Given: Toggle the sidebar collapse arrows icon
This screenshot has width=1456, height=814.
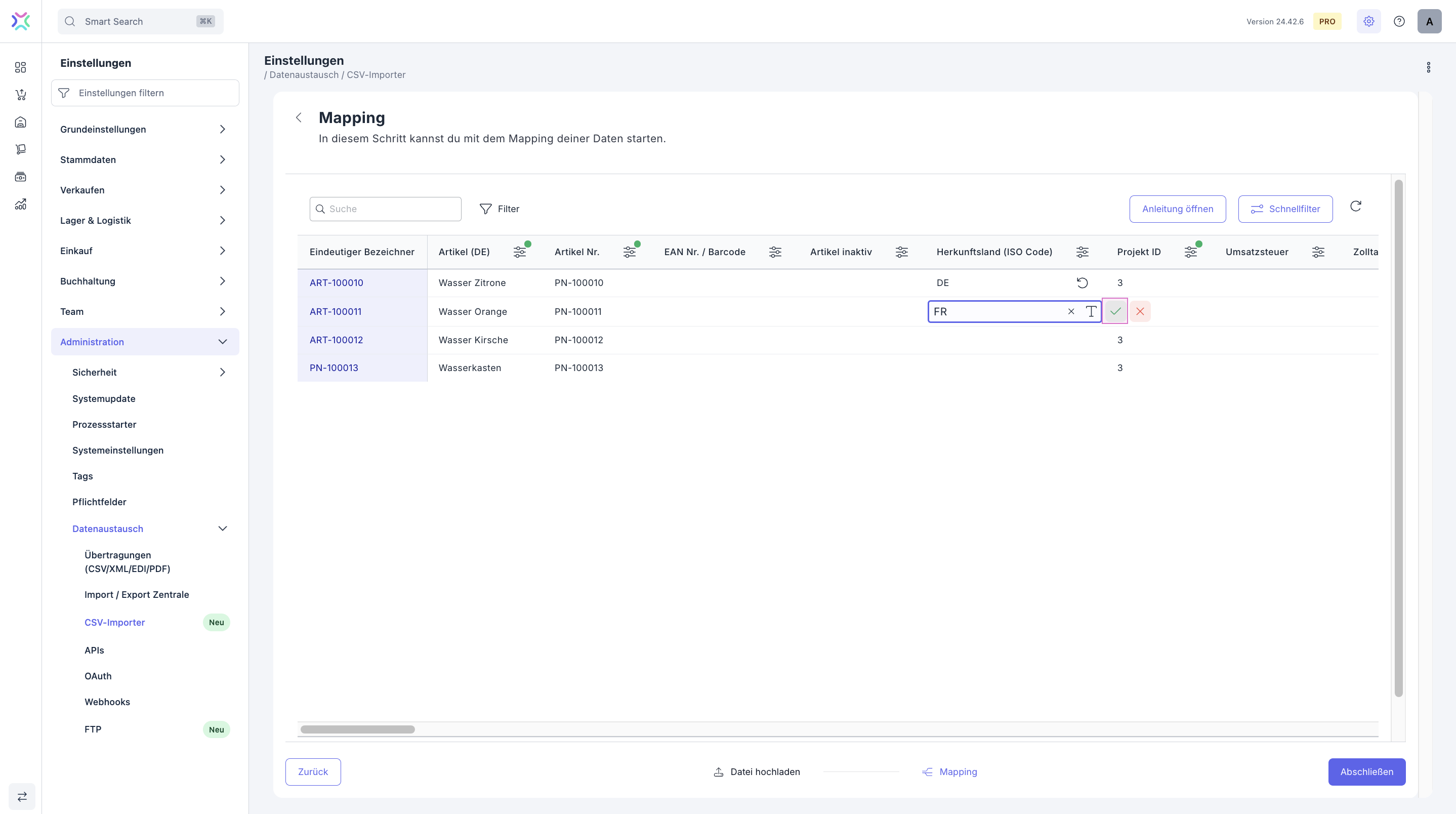Looking at the screenshot, I should coord(22,796).
